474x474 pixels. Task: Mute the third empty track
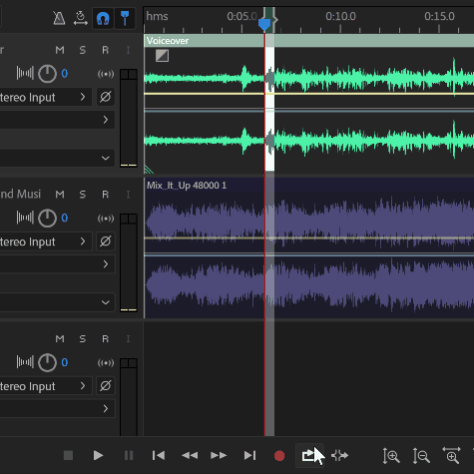click(x=60, y=339)
